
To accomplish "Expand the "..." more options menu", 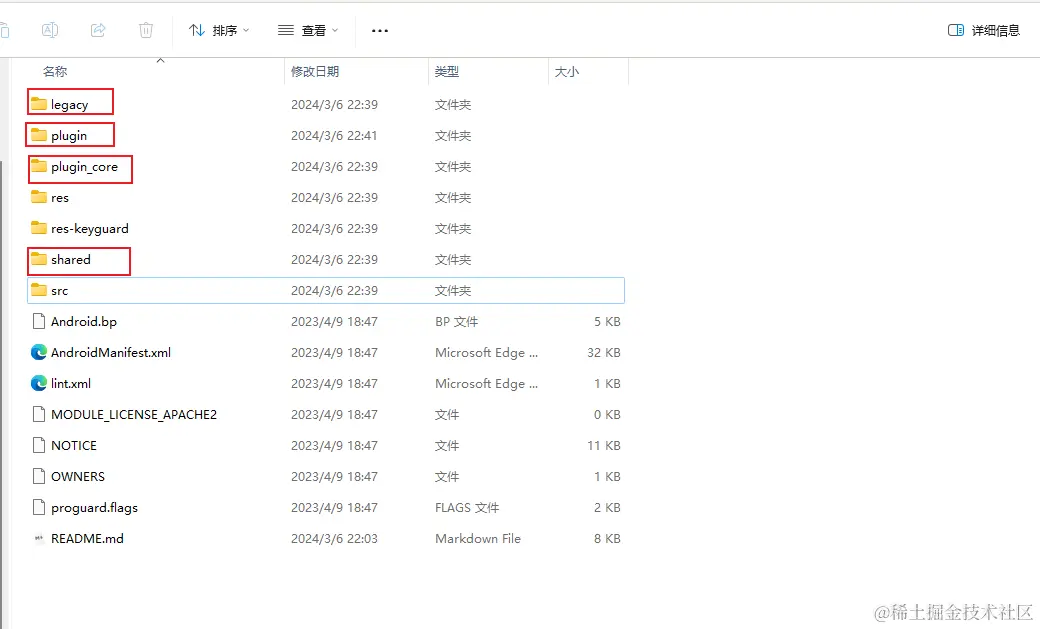I will tap(379, 30).
